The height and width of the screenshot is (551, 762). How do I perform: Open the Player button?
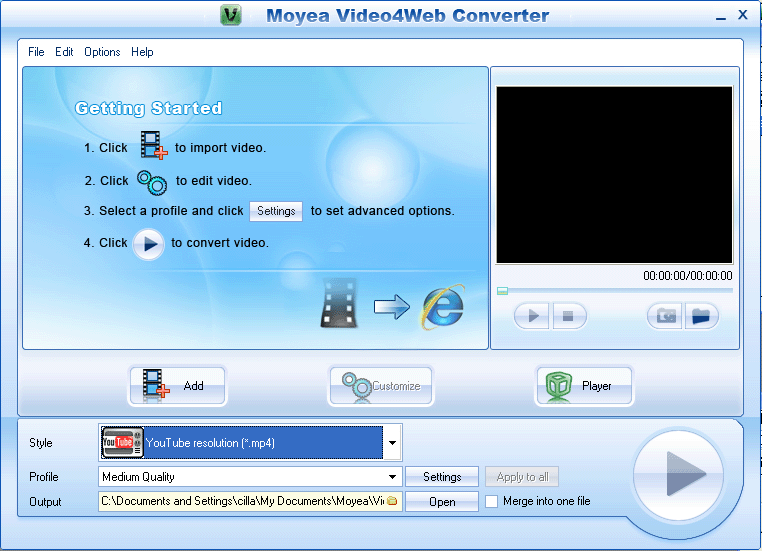pos(584,386)
